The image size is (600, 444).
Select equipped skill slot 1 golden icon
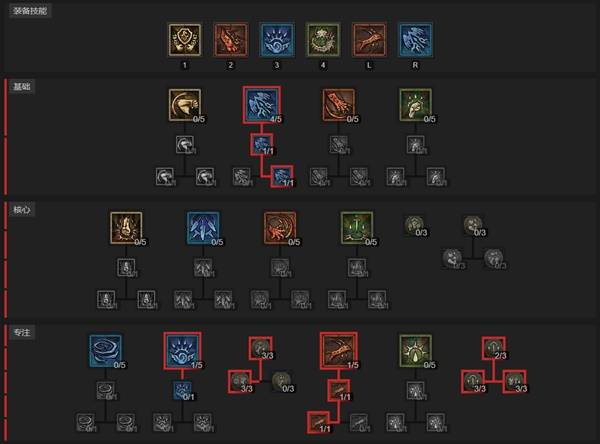184,40
